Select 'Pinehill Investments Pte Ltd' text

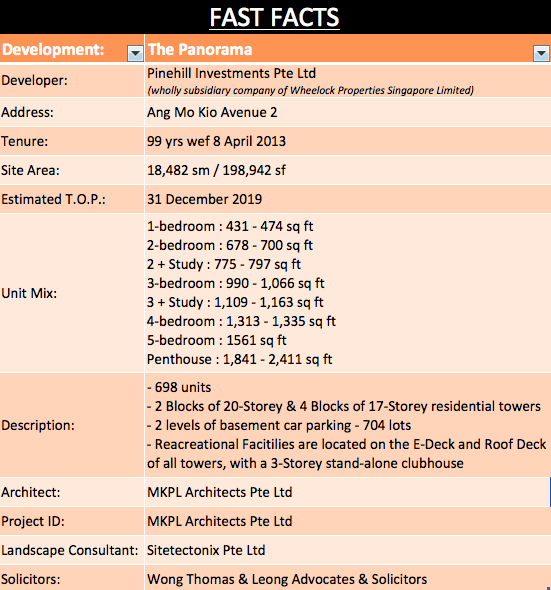pos(231,73)
